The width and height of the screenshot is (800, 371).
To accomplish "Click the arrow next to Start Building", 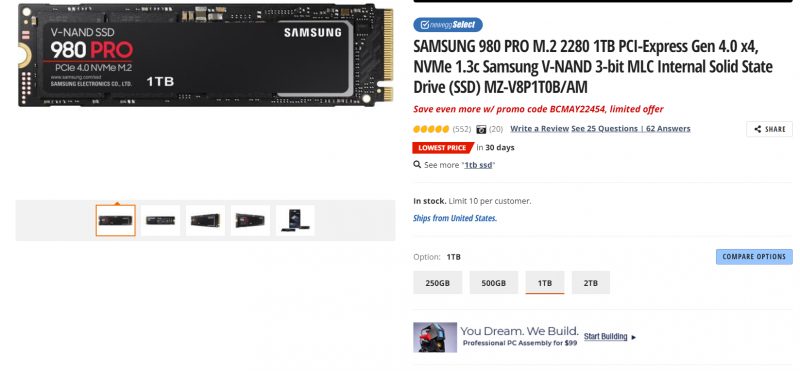I will (x=634, y=337).
